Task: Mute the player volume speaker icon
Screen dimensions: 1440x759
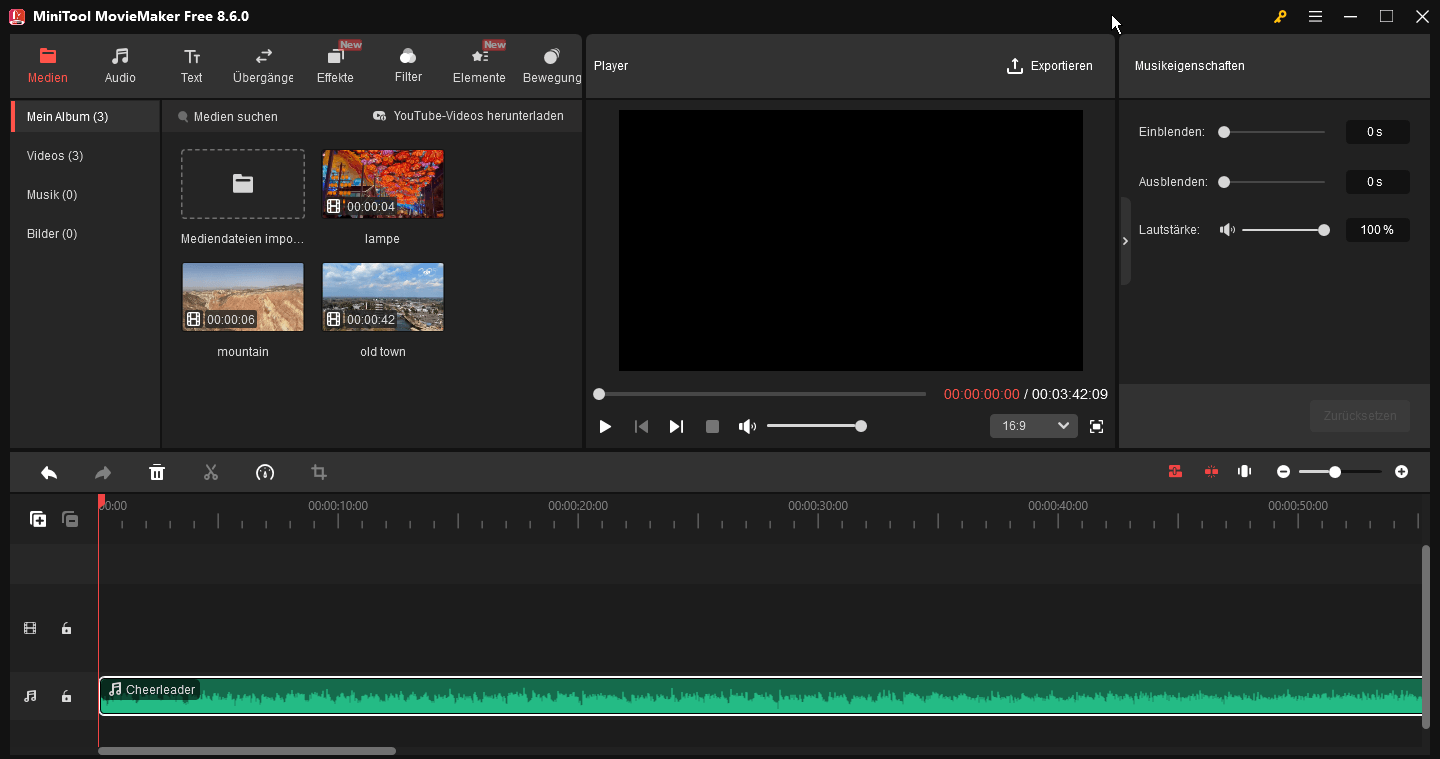Action: click(x=747, y=426)
